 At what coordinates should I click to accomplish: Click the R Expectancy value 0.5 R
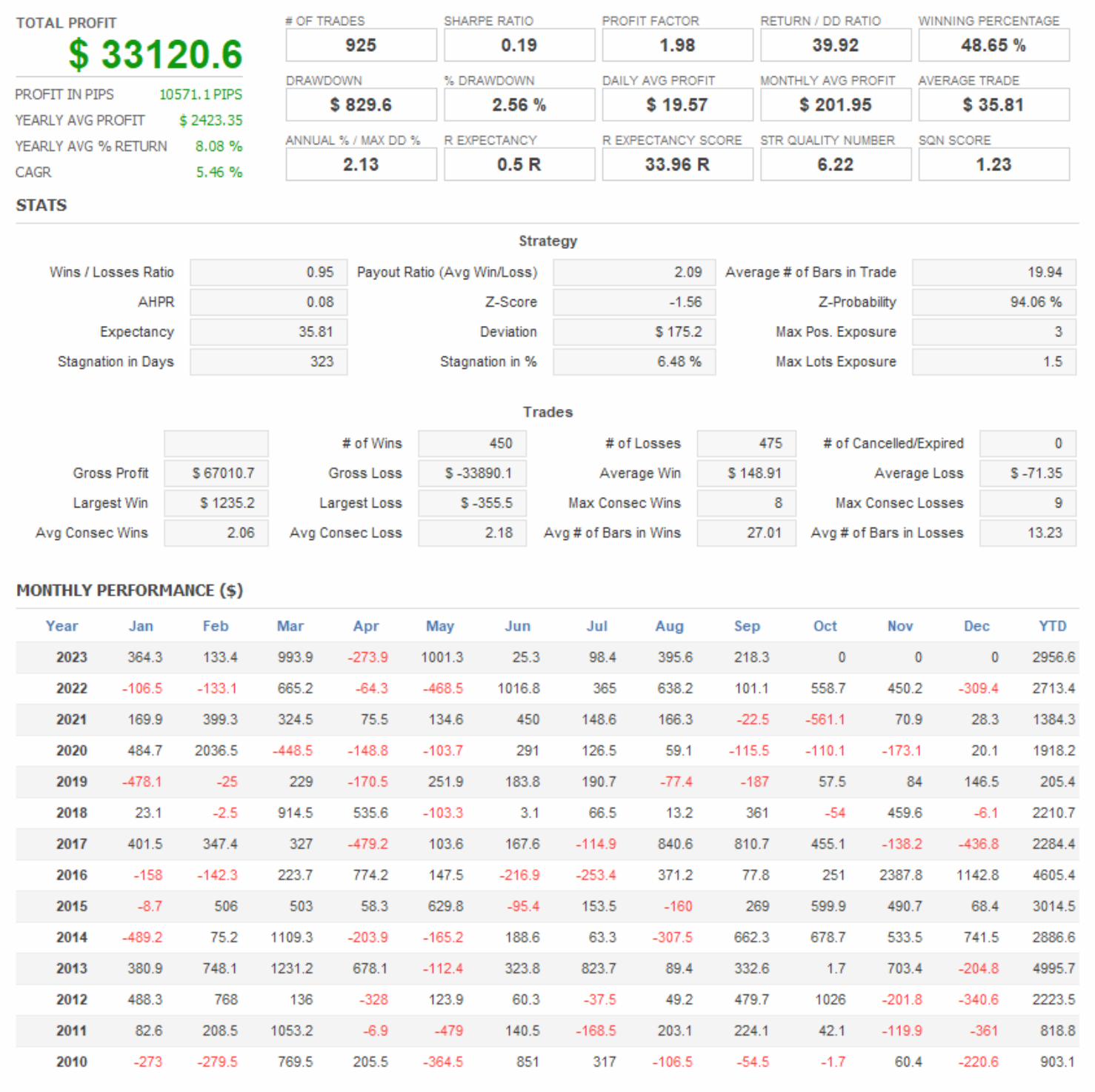(519, 164)
